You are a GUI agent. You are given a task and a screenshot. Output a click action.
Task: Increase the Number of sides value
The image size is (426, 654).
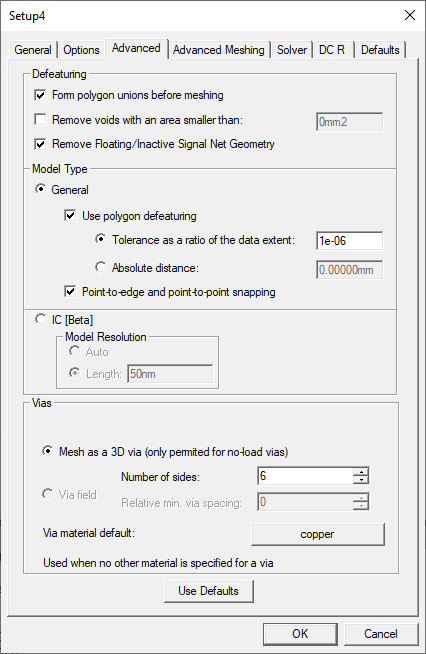click(361, 472)
